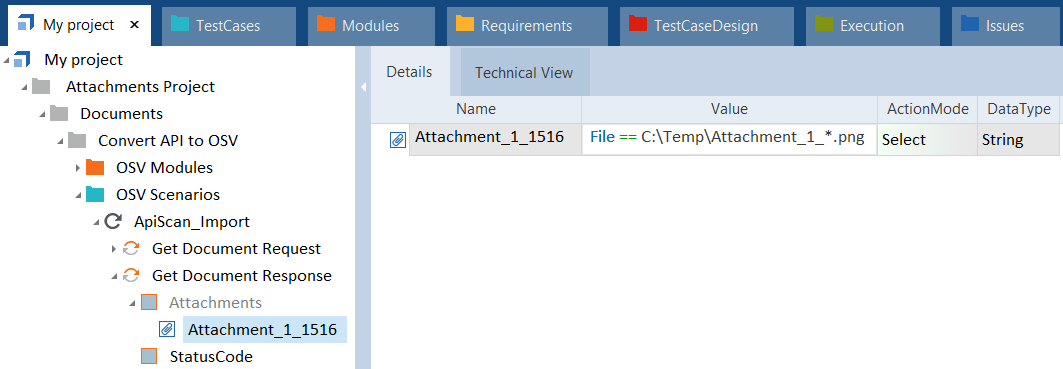Click the Value field with File path
This screenshot has width=1063, height=369.
tap(729, 138)
